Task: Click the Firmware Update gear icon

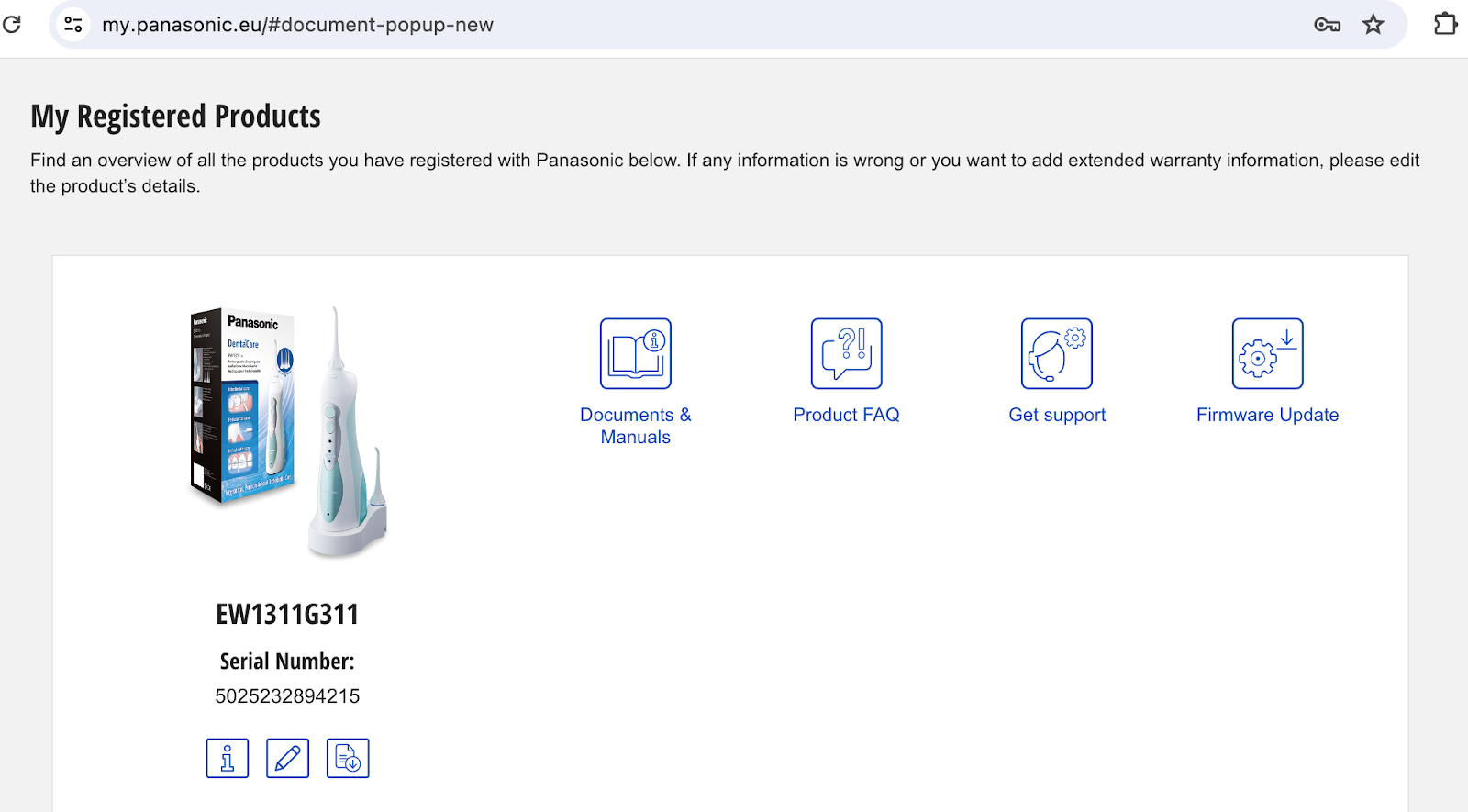Action: tap(1267, 353)
